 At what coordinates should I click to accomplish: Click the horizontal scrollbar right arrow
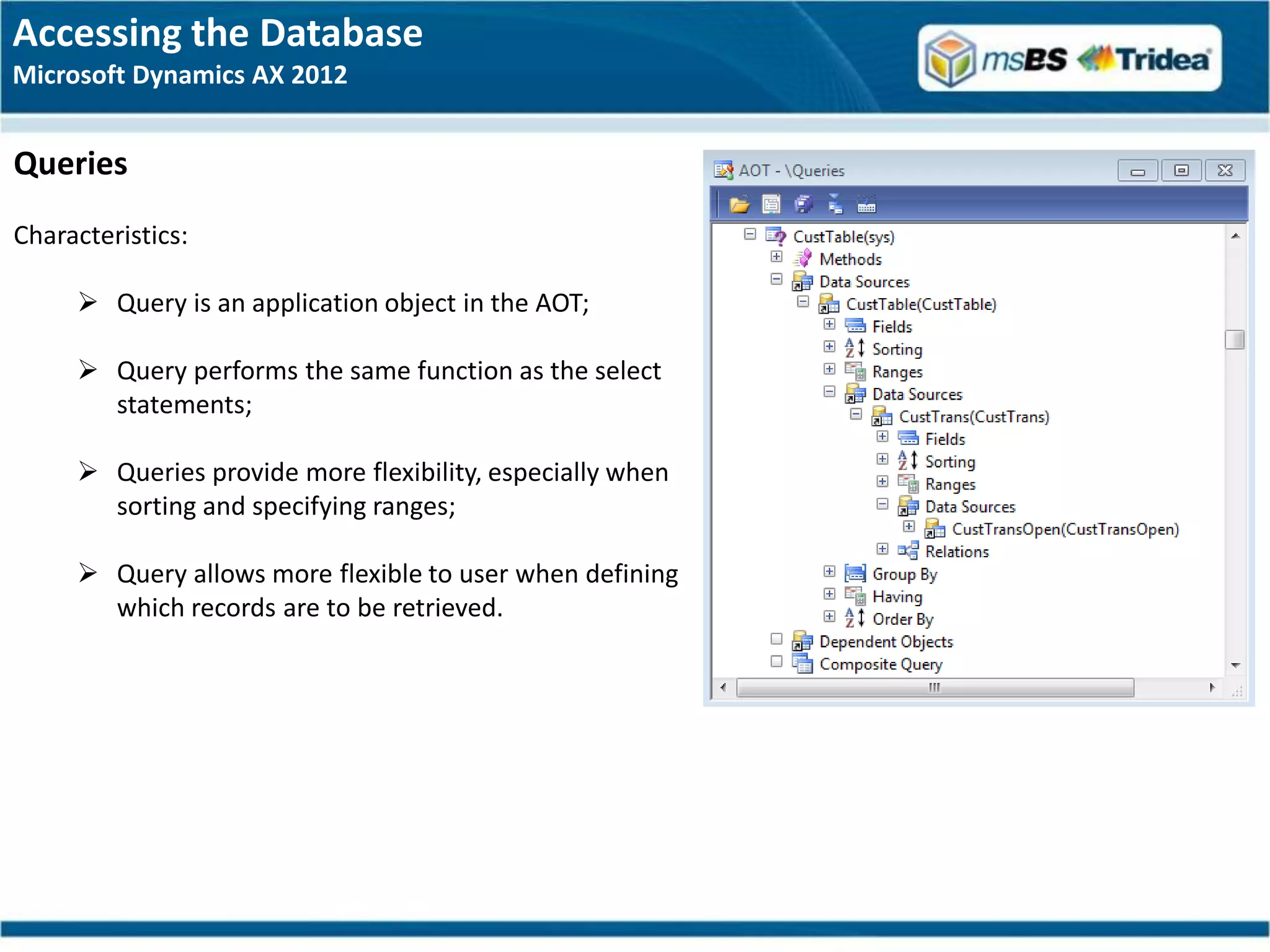tap(1212, 687)
